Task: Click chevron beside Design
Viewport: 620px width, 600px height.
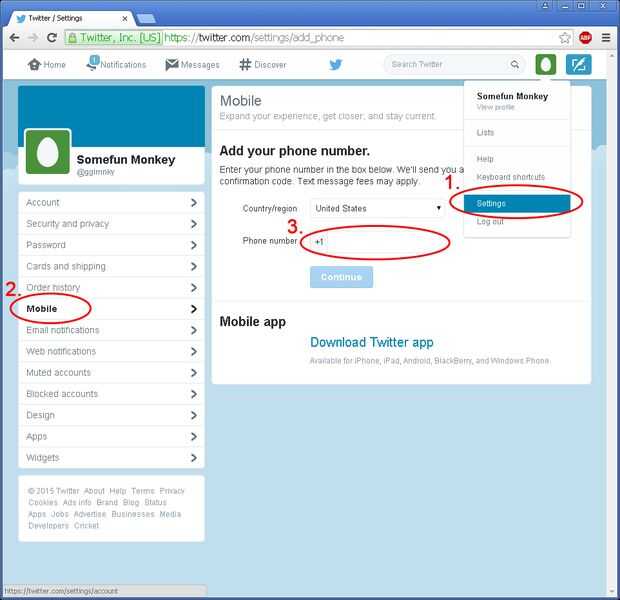Action: (194, 415)
